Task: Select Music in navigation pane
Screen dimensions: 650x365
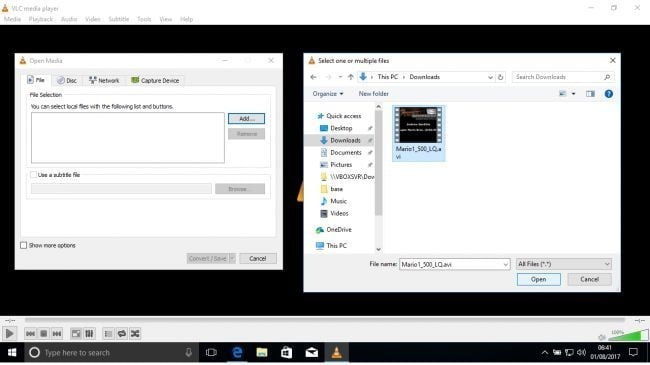Action: tap(338, 201)
